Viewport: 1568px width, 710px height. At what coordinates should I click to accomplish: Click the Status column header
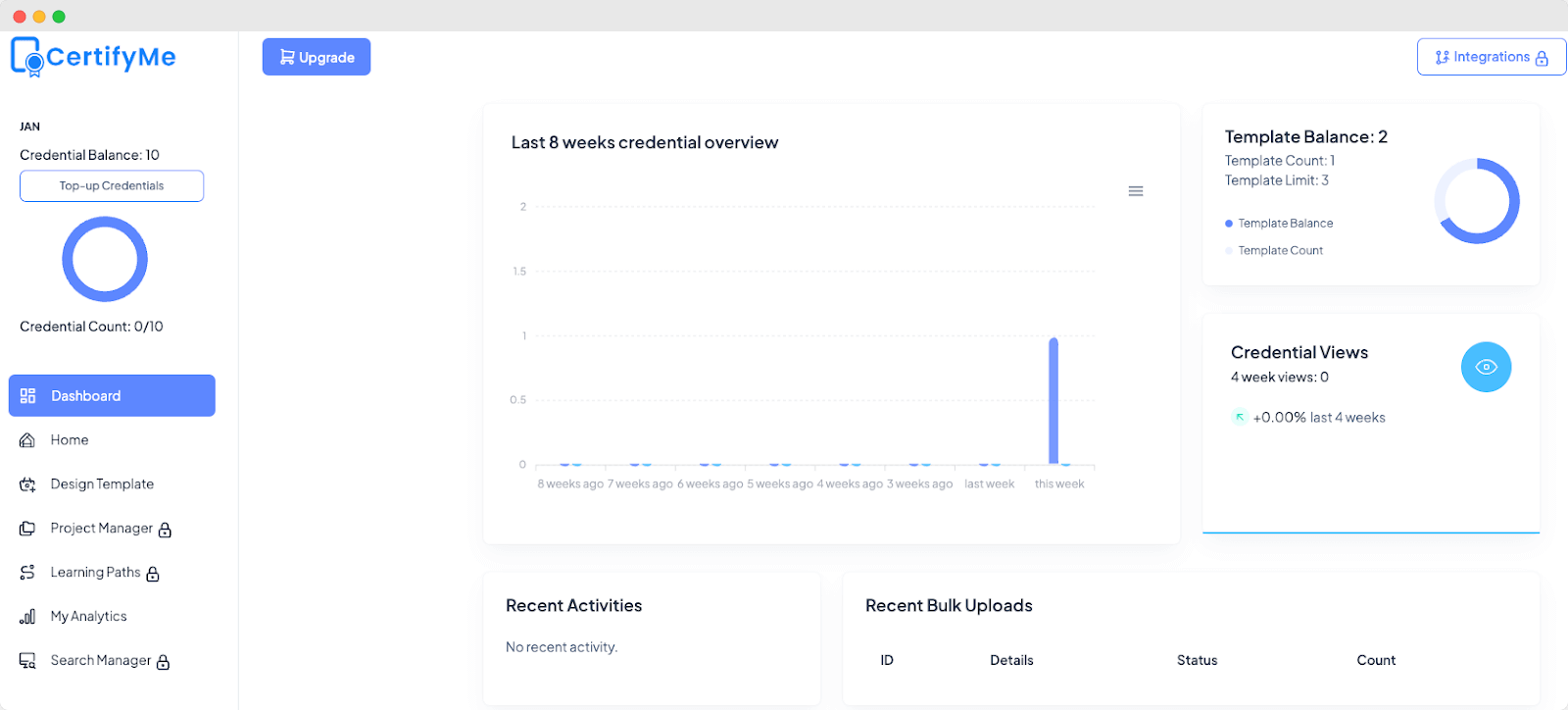(x=1197, y=661)
